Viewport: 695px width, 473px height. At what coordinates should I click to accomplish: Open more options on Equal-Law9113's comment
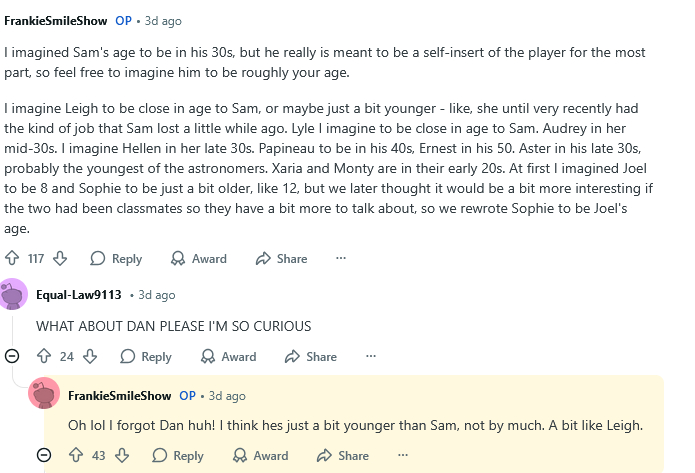pos(371,356)
